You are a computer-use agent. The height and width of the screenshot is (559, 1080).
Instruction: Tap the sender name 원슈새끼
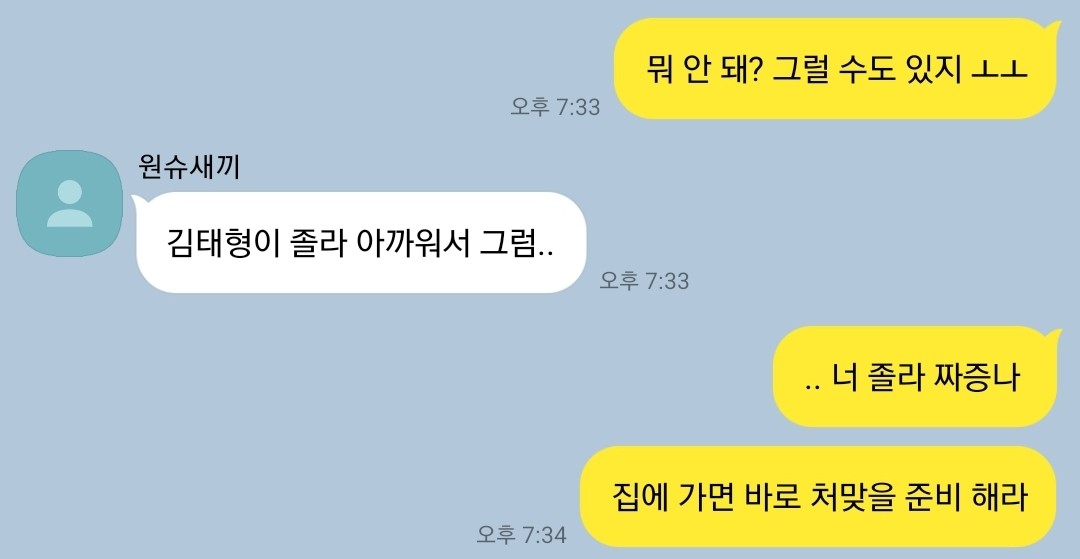pyautogui.click(x=189, y=167)
